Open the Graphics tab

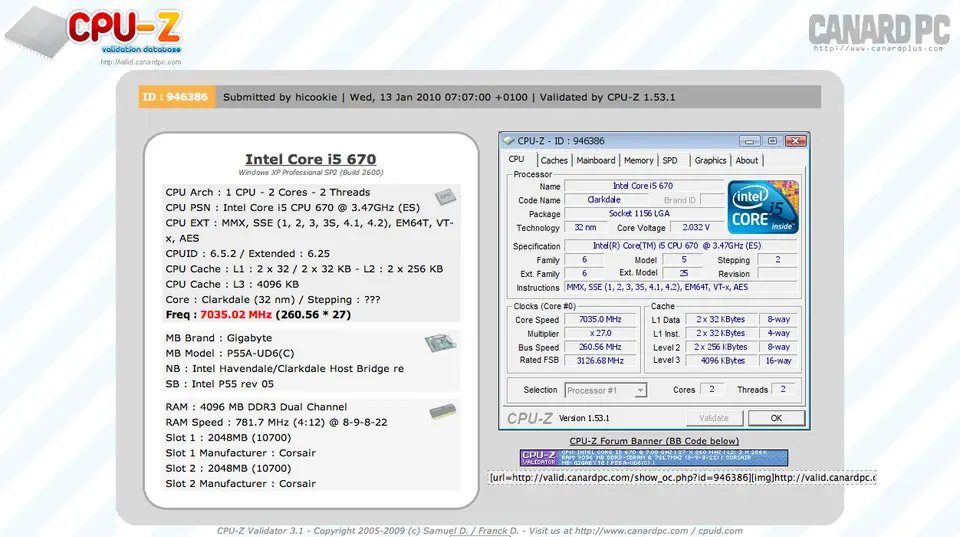(x=710, y=160)
